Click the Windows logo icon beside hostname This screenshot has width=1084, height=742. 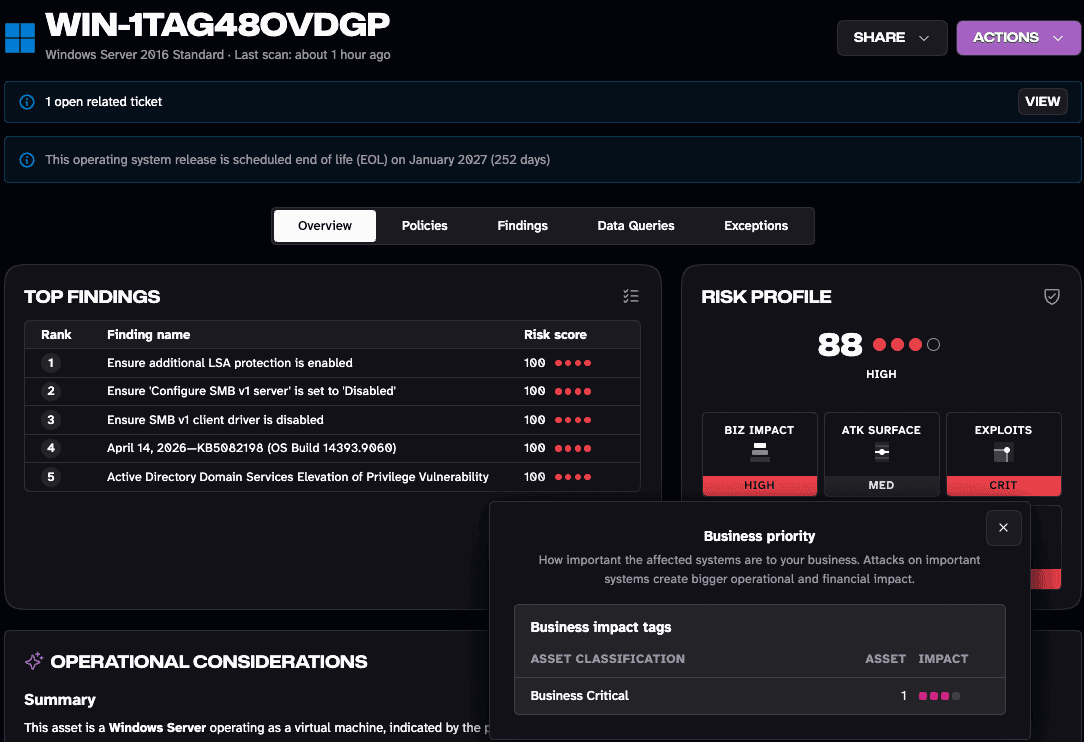(19, 38)
